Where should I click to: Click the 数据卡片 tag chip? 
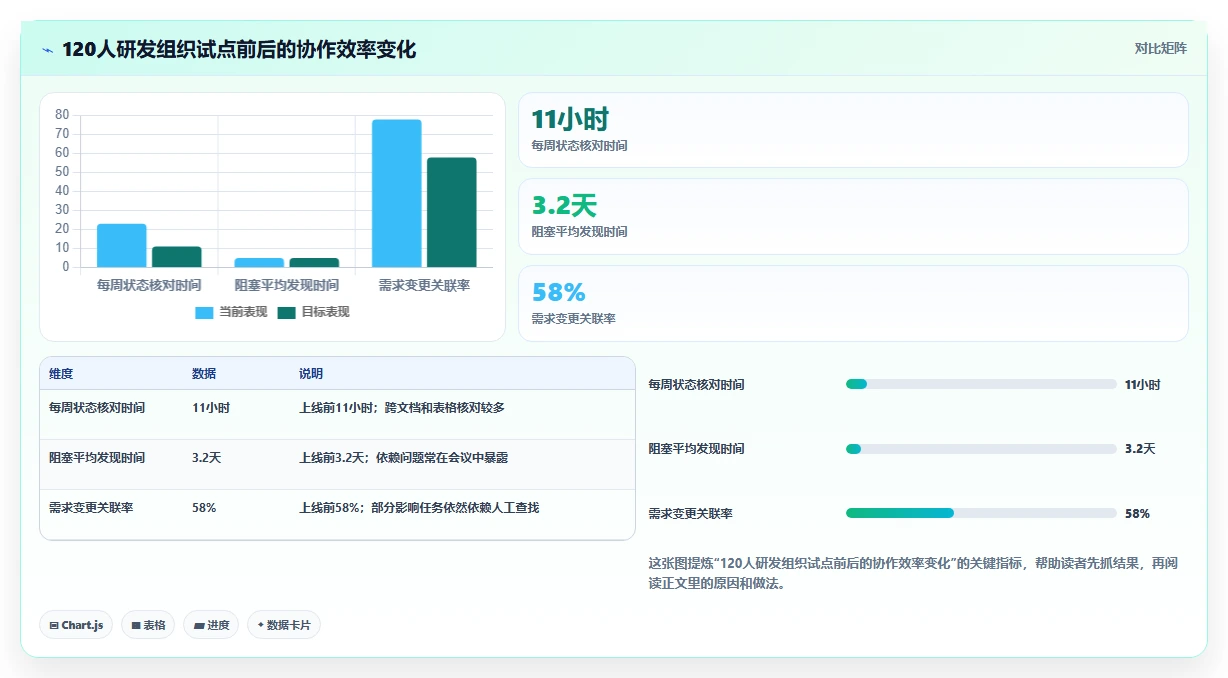(x=284, y=625)
